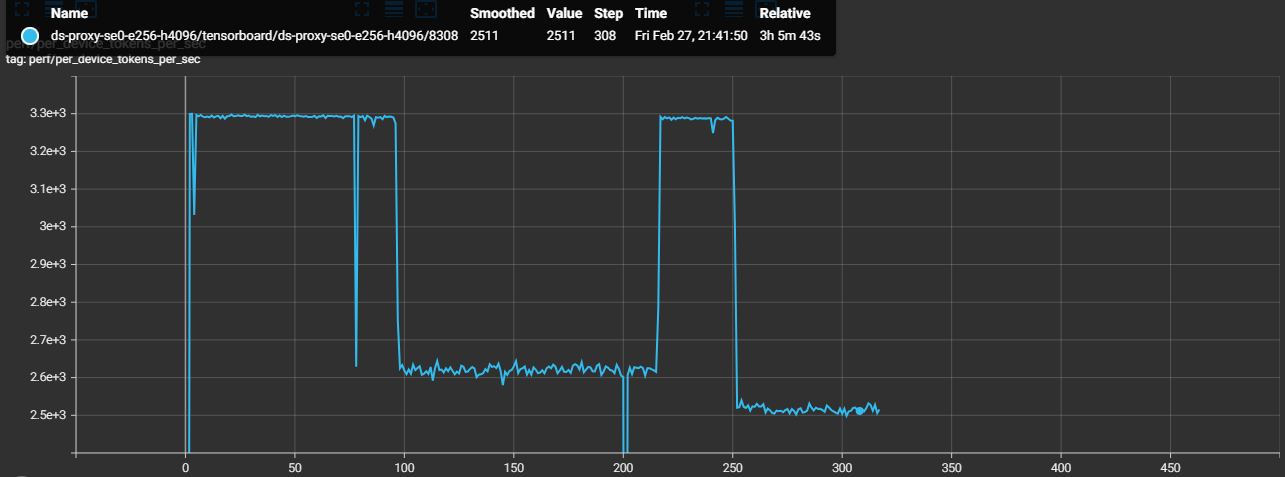Click the 'Value' tooltip column header
This screenshot has width=1285, height=477.
tap(564, 14)
